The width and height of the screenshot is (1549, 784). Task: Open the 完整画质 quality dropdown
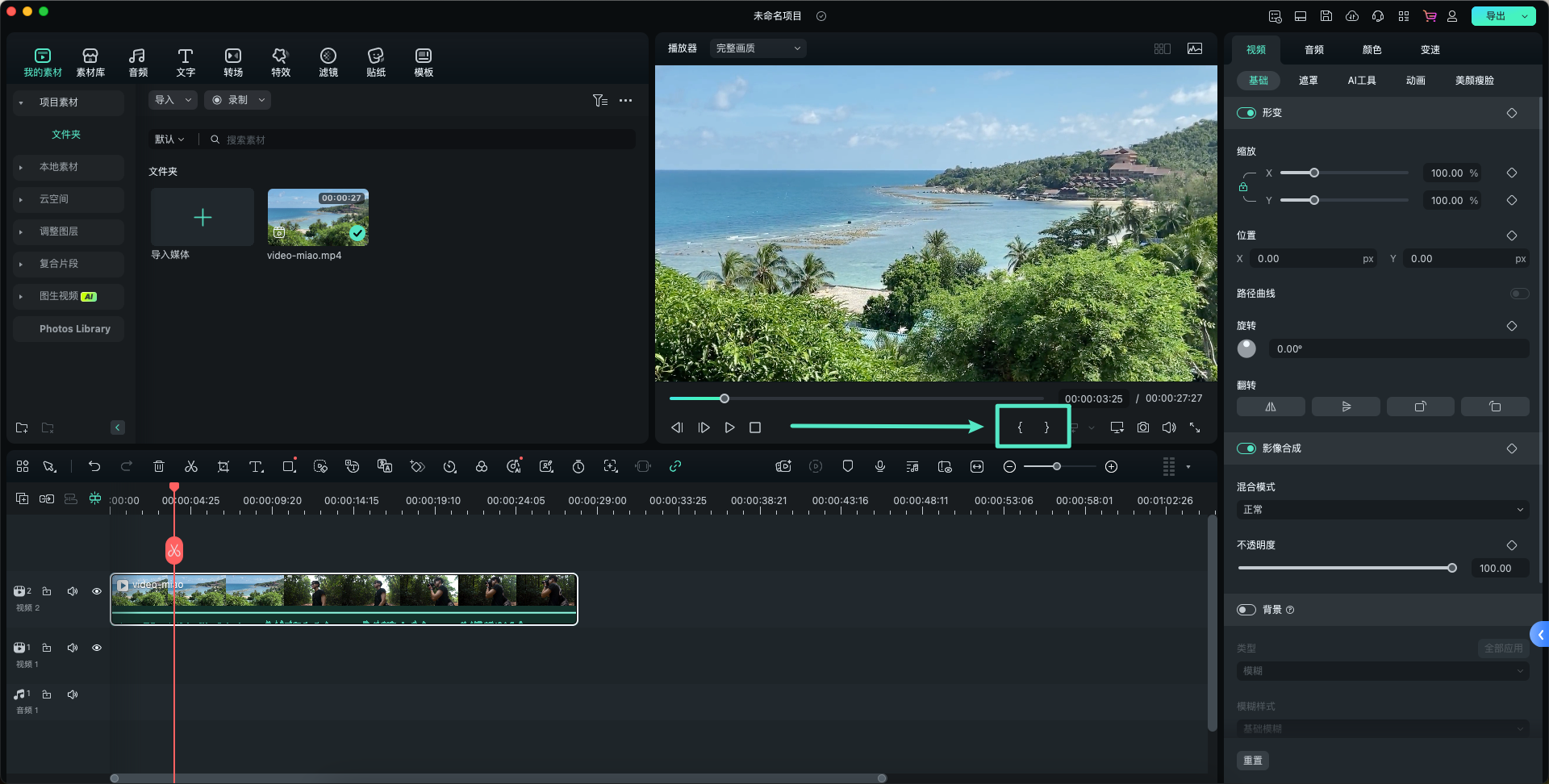758,48
